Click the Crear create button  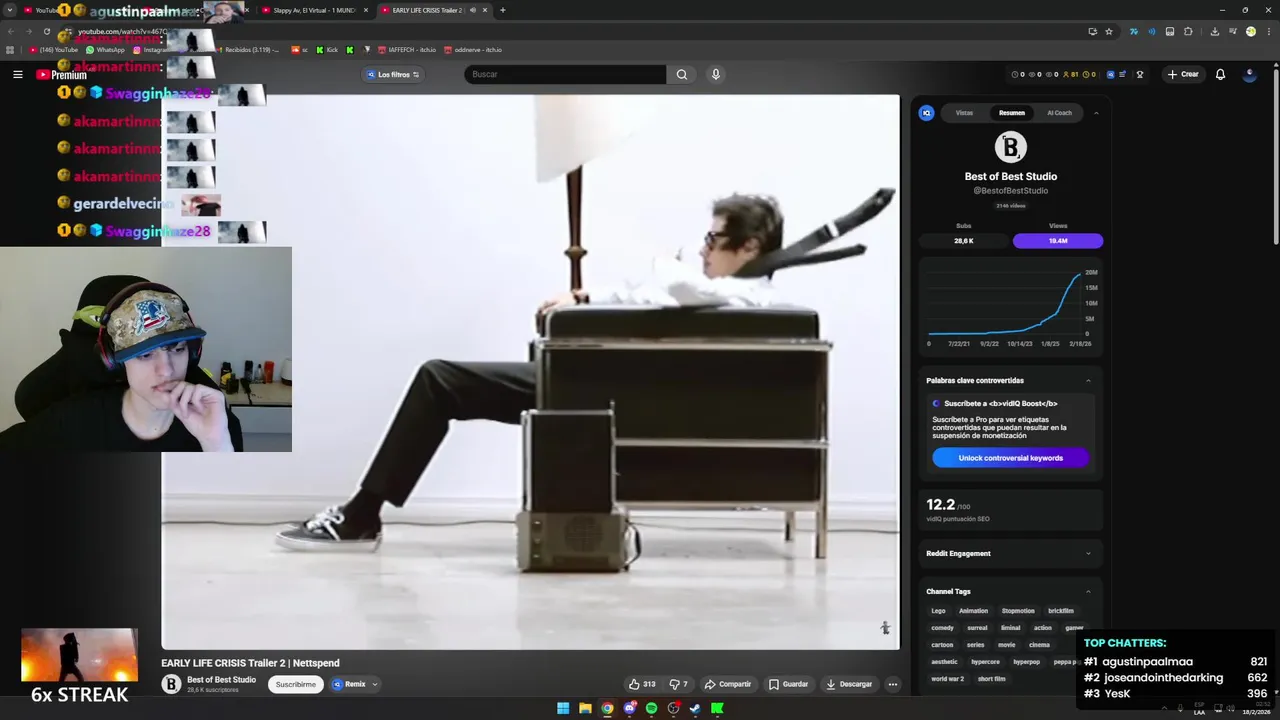pyautogui.click(x=1182, y=74)
